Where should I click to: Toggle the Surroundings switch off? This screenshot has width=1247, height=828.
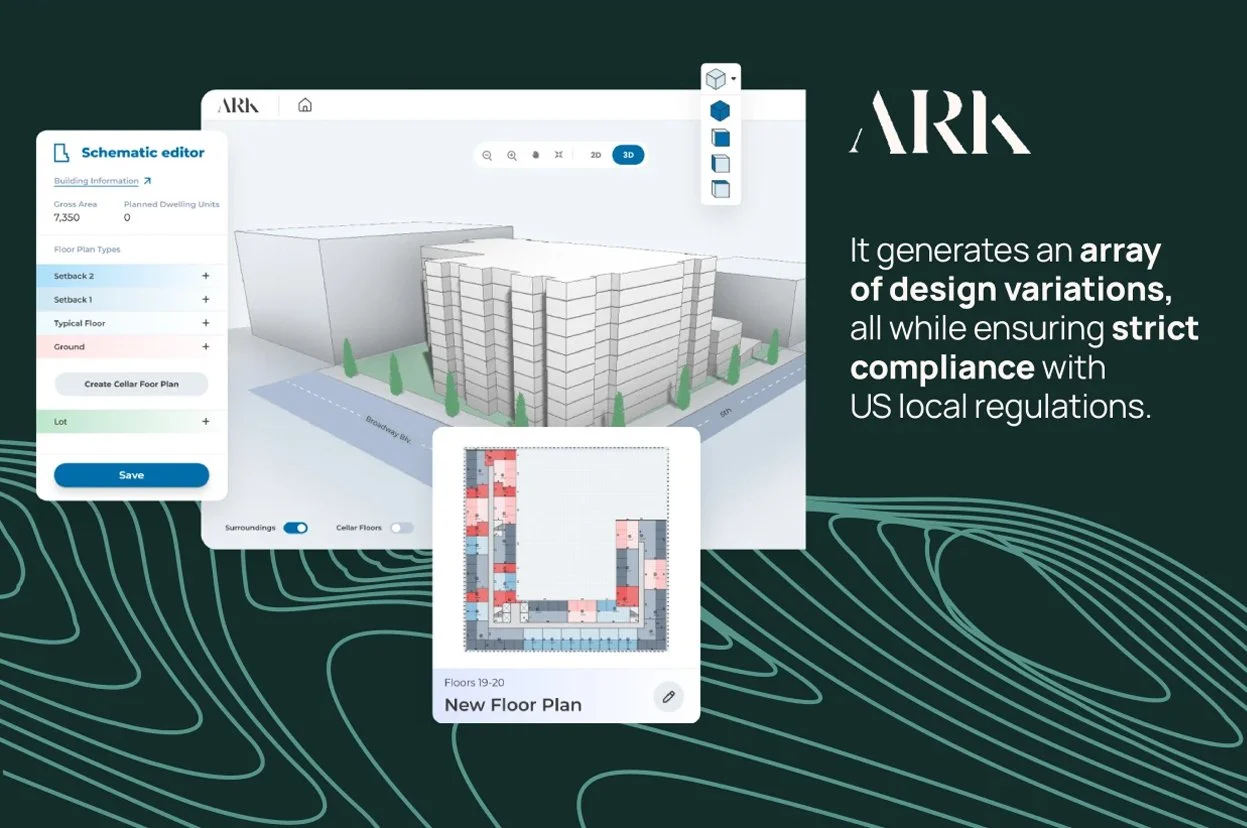point(295,527)
